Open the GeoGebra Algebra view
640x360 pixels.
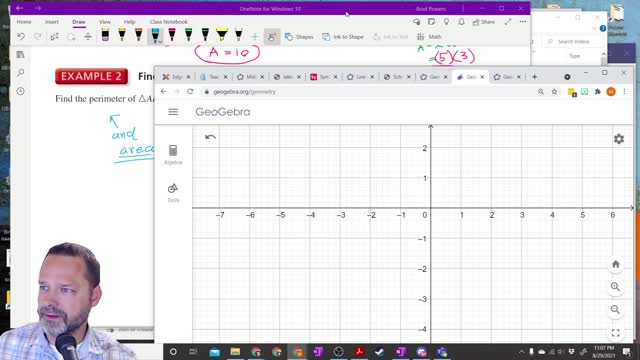(x=173, y=155)
